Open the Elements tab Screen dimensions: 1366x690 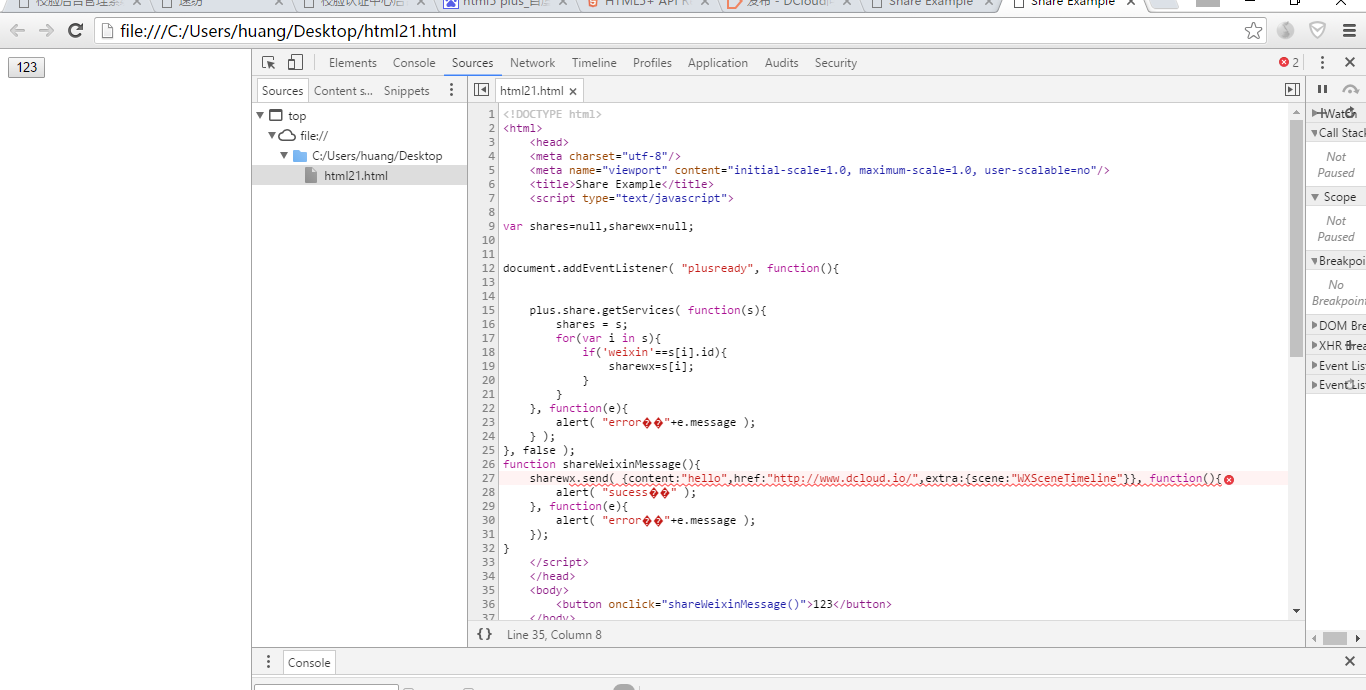pos(352,63)
